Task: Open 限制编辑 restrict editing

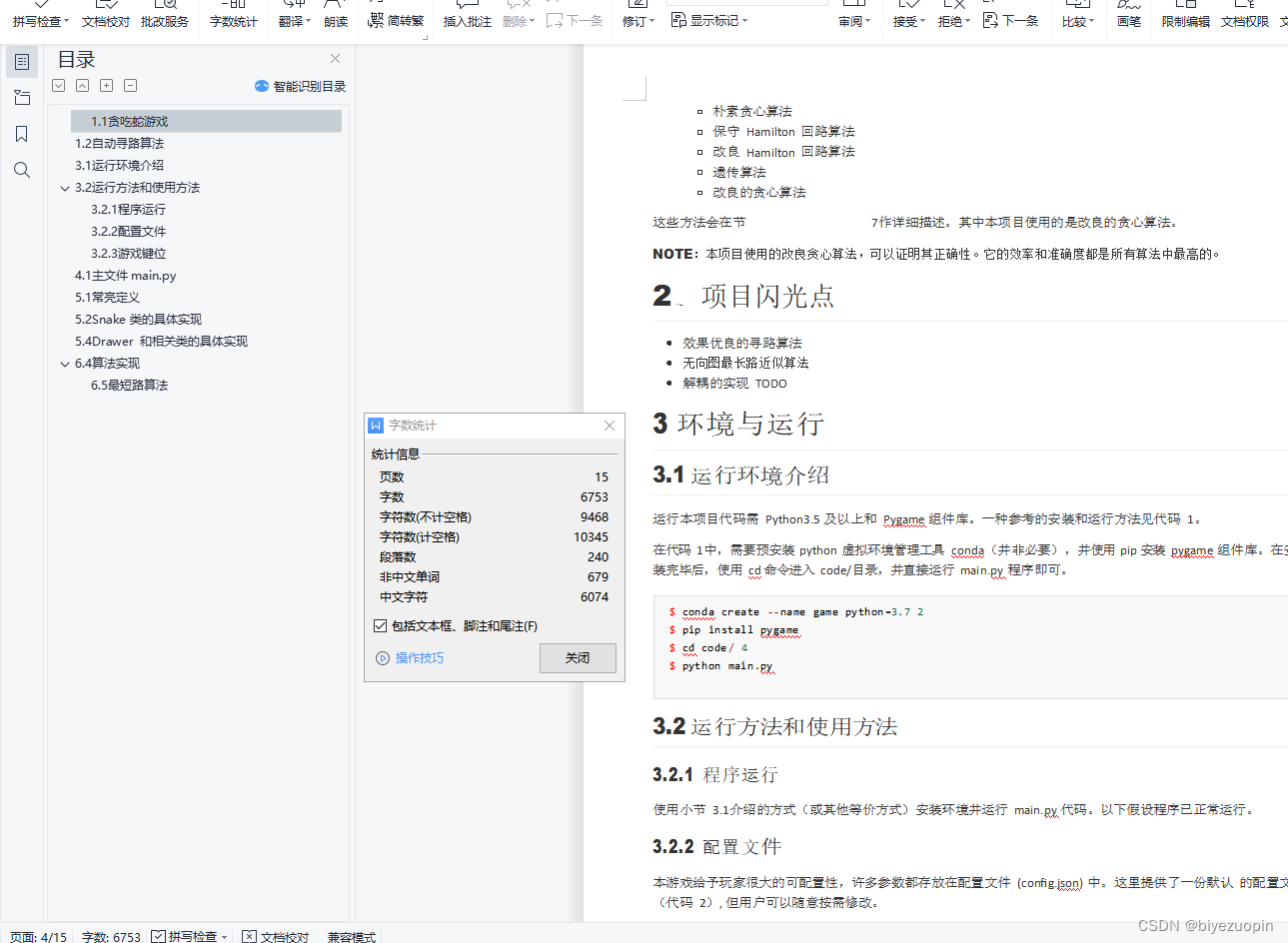Action: point(1186,15)
